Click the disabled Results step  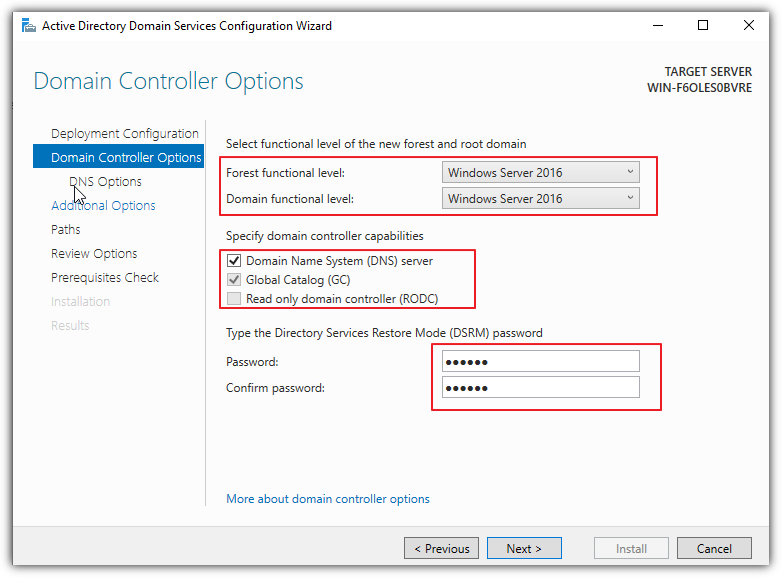(x=70, y=325)
